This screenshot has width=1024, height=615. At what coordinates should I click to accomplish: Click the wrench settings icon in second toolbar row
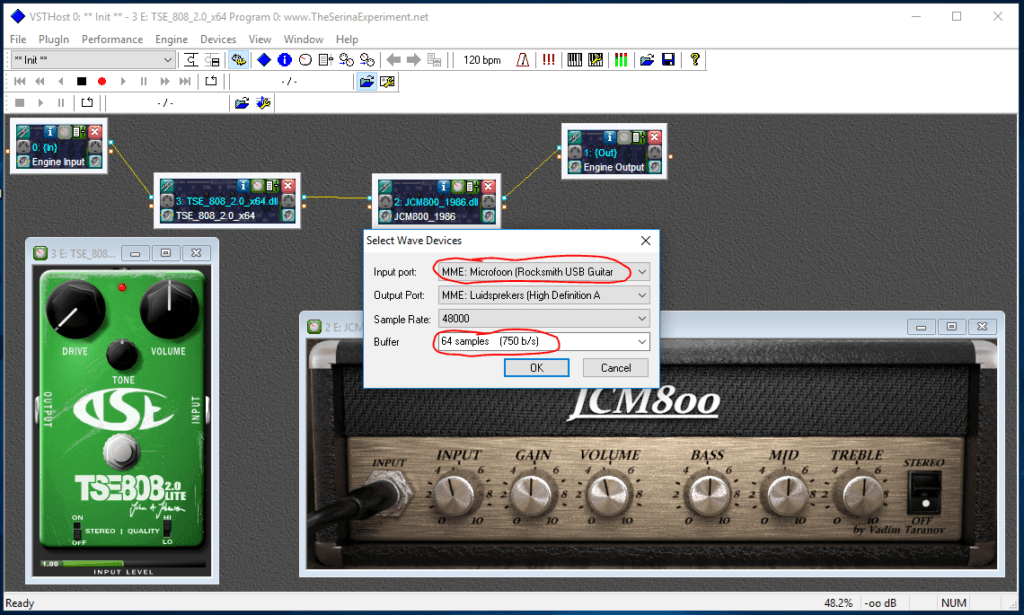tap(387, 82)
